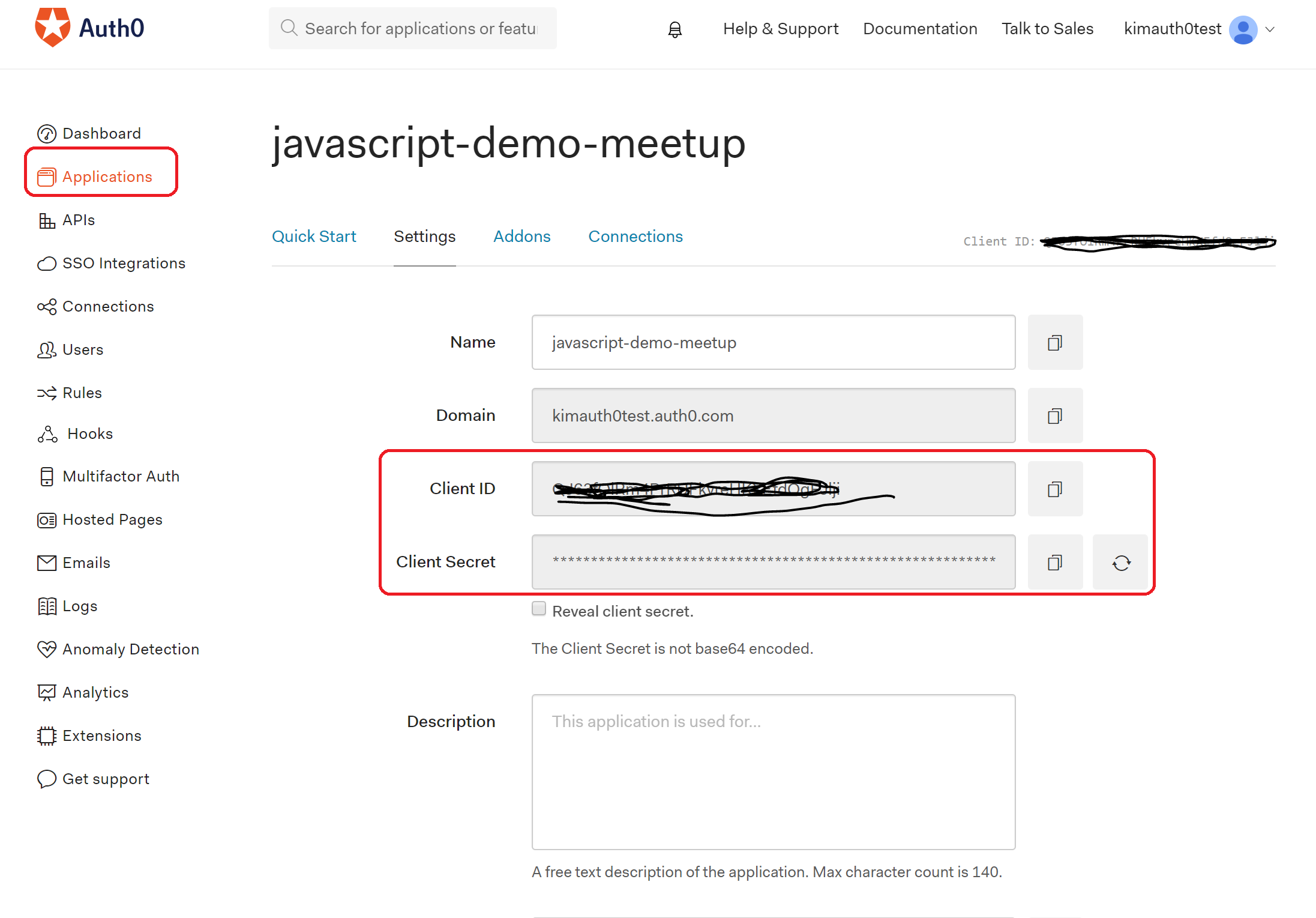Open the Documentation link
Image resolution: width=1316 pixels, height=918 pixels.
point(920,28)
